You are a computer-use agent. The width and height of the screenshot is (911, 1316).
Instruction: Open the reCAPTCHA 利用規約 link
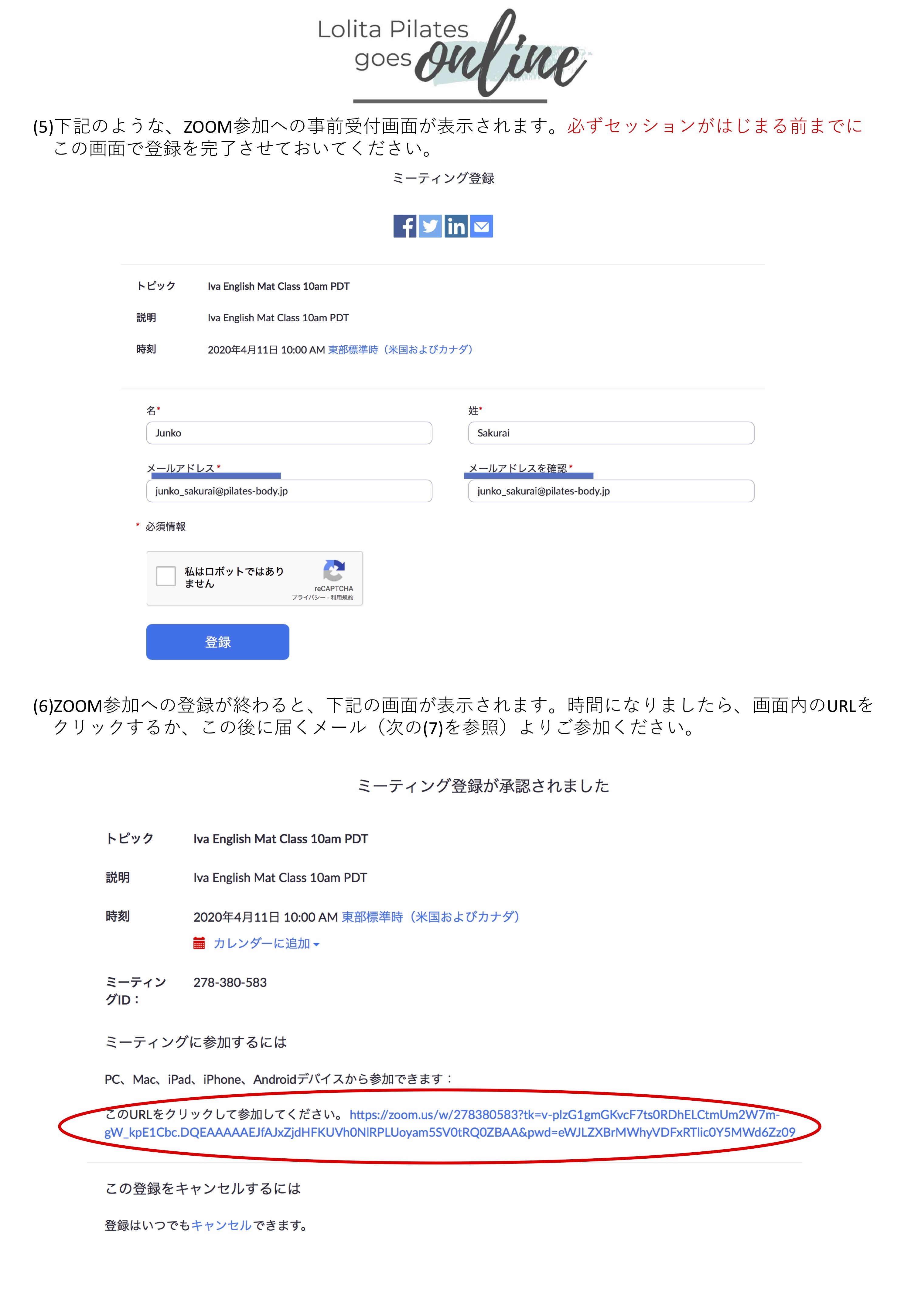[x=342, y=597]
